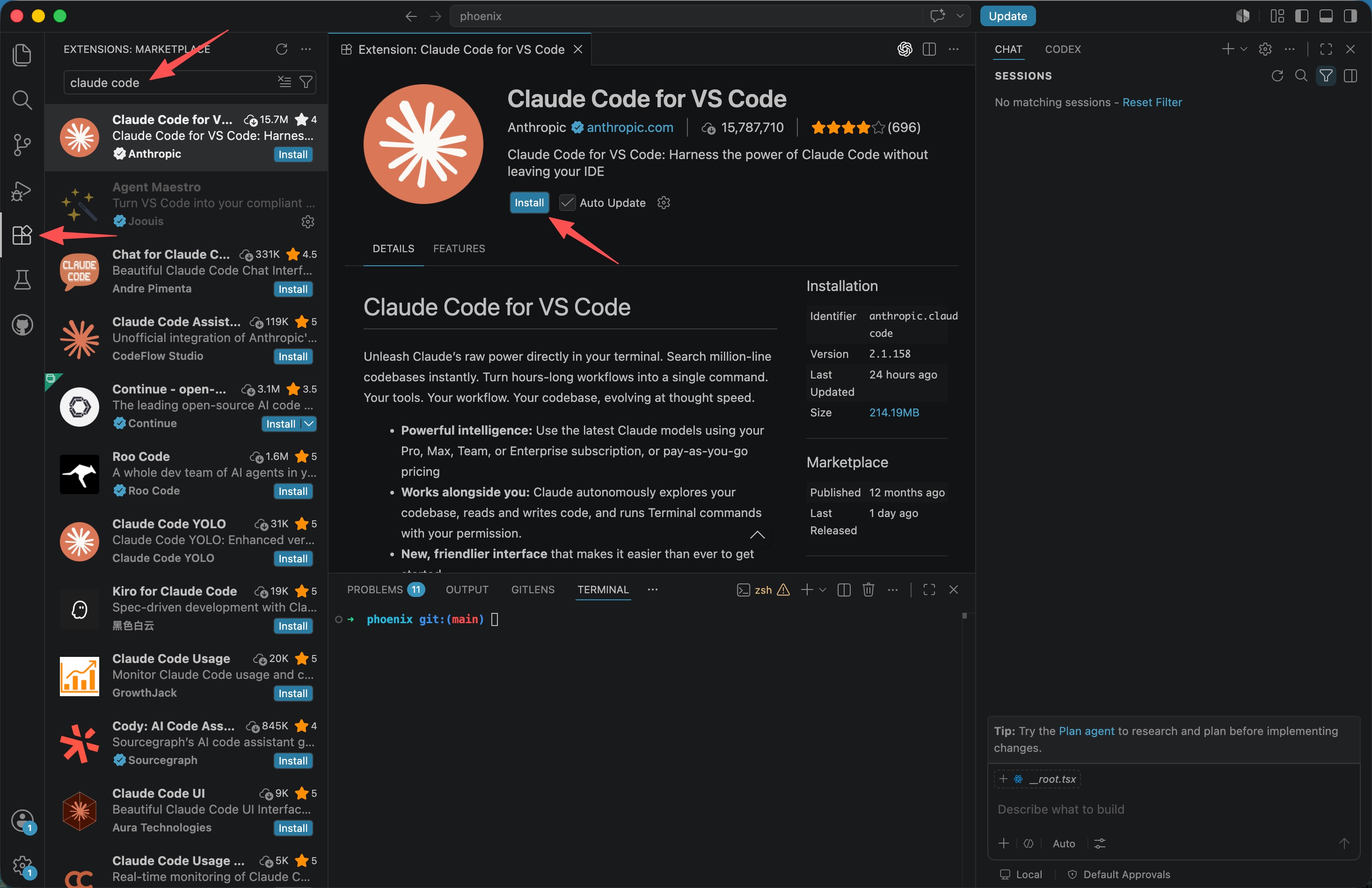This screenshot has width=1372, height=888.
Task: Open Source Control view
Action: coord(22,145)
